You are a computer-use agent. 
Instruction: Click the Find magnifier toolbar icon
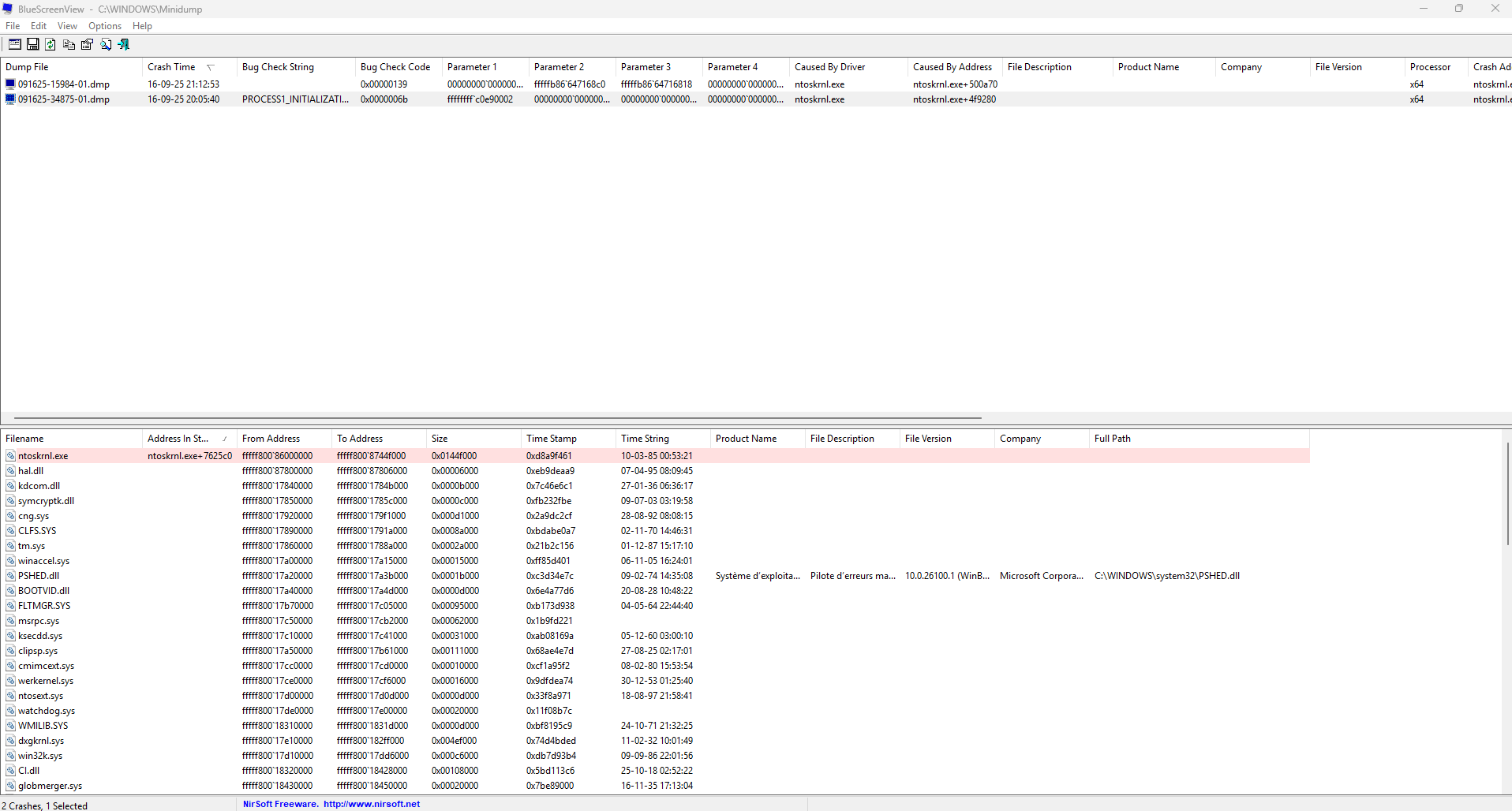106,44
